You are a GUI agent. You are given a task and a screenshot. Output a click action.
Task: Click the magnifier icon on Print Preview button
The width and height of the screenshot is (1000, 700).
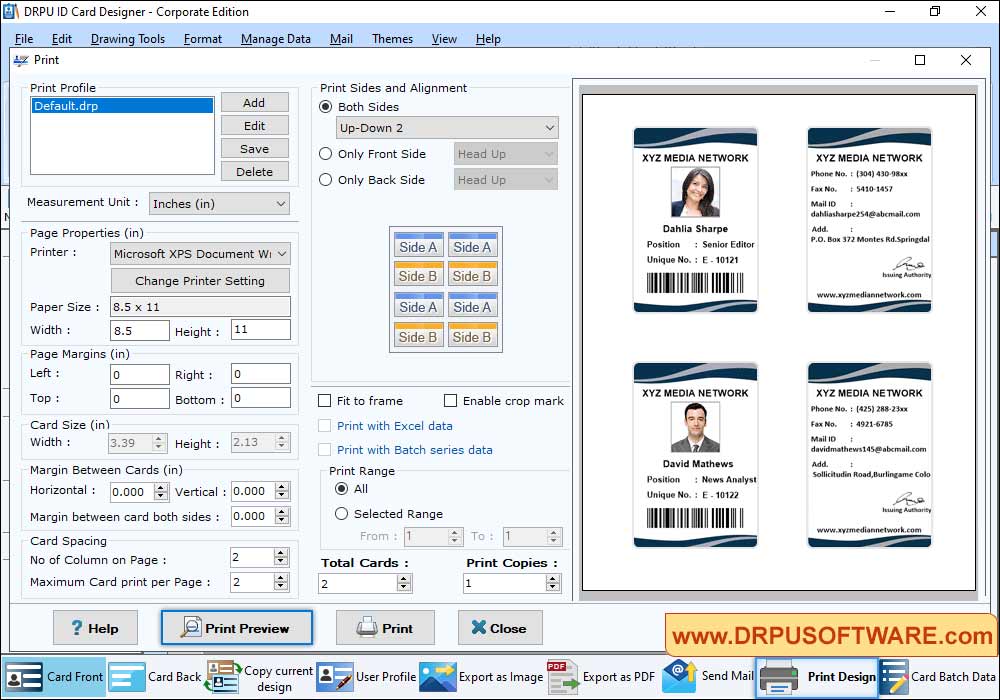point(191,627)
